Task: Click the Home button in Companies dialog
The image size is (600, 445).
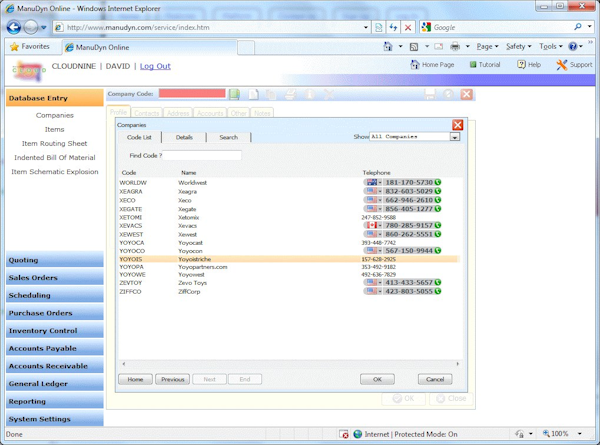Action: (x=135, y=379)
